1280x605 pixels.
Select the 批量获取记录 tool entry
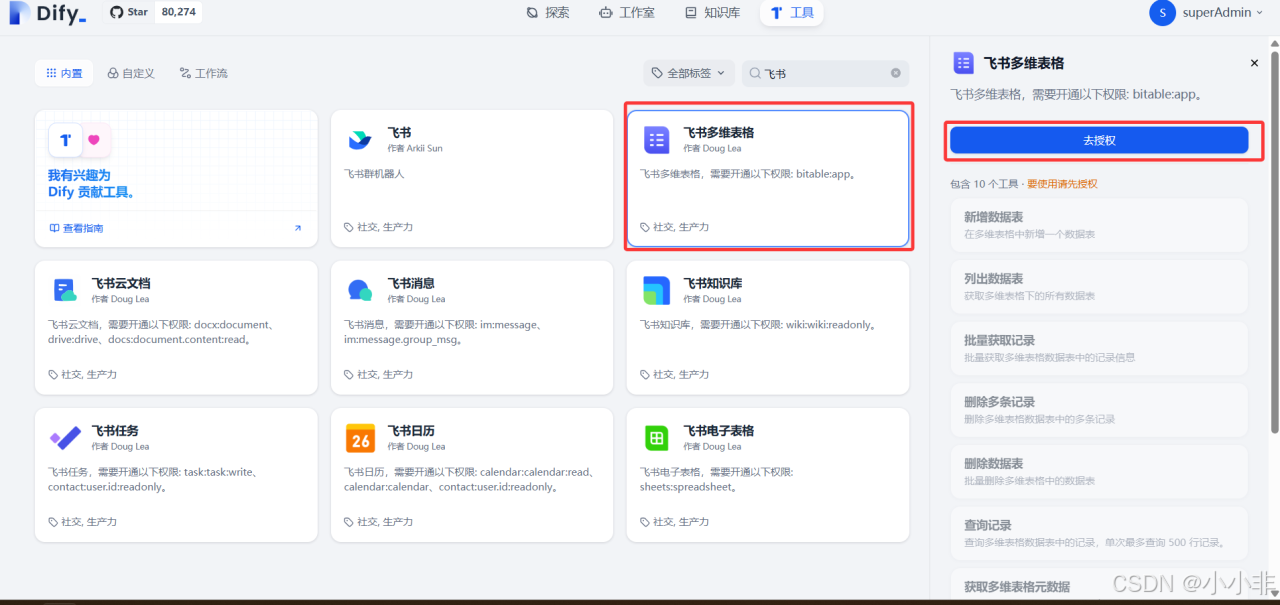point(1099,348)
